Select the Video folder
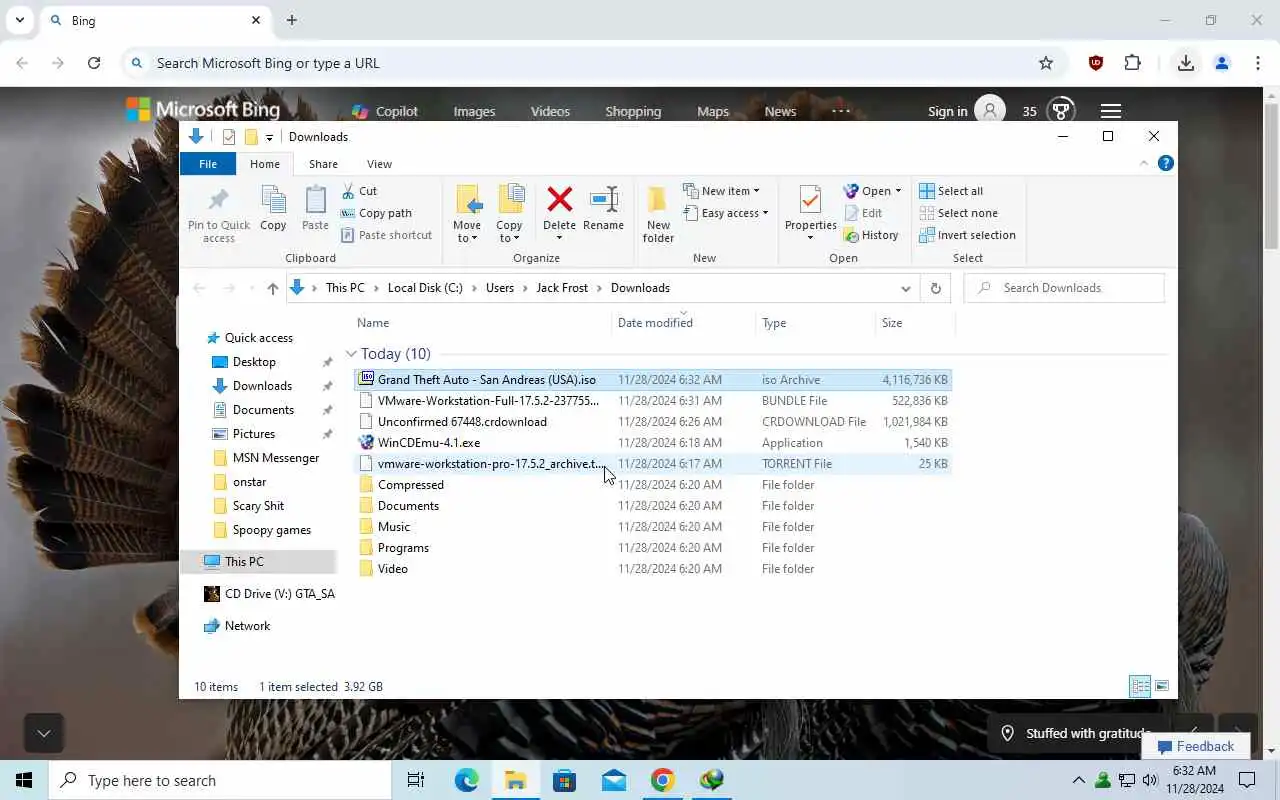The width and height of the screenshot is (1280, 800). click(652, 569)
